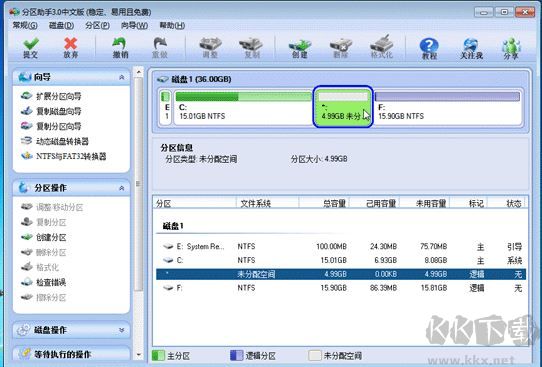The height and width of the screenshot is (367, 542).
Task: Select the small E: partition block
Action: pos(166,107)
